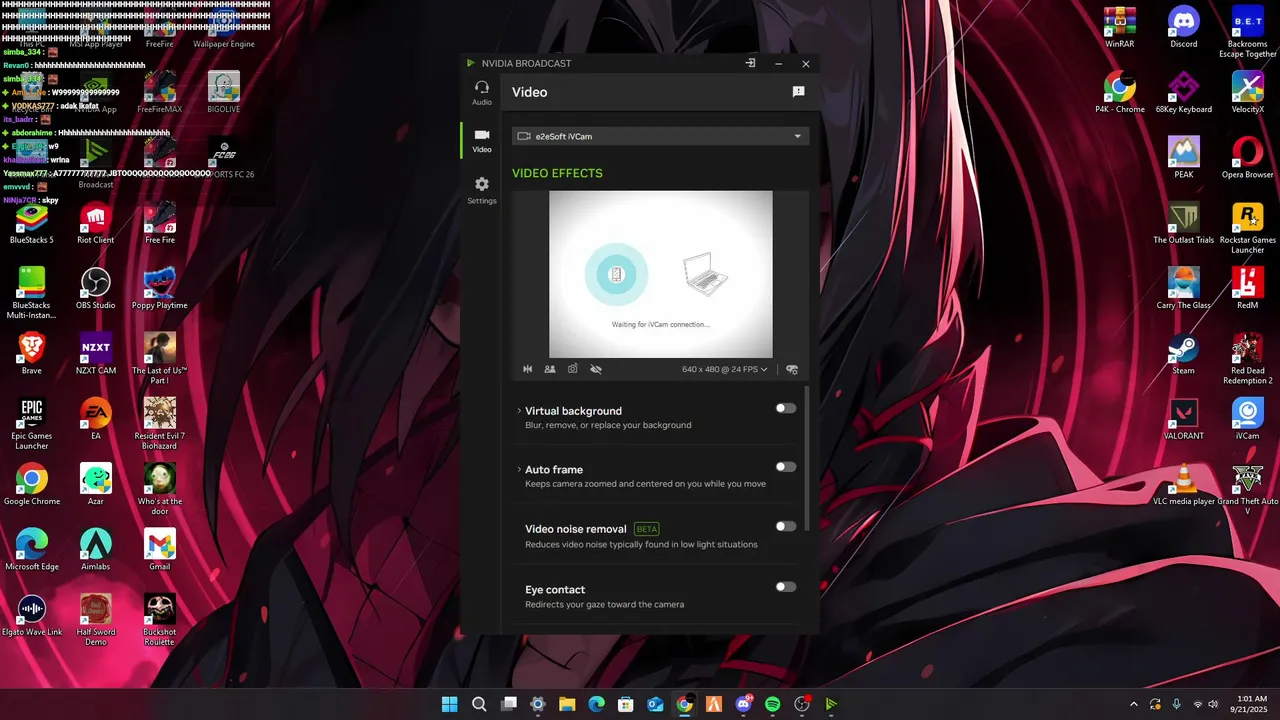Open the camera settings icon under preview
Screen dimensions: 1280x720
[792, 369]
